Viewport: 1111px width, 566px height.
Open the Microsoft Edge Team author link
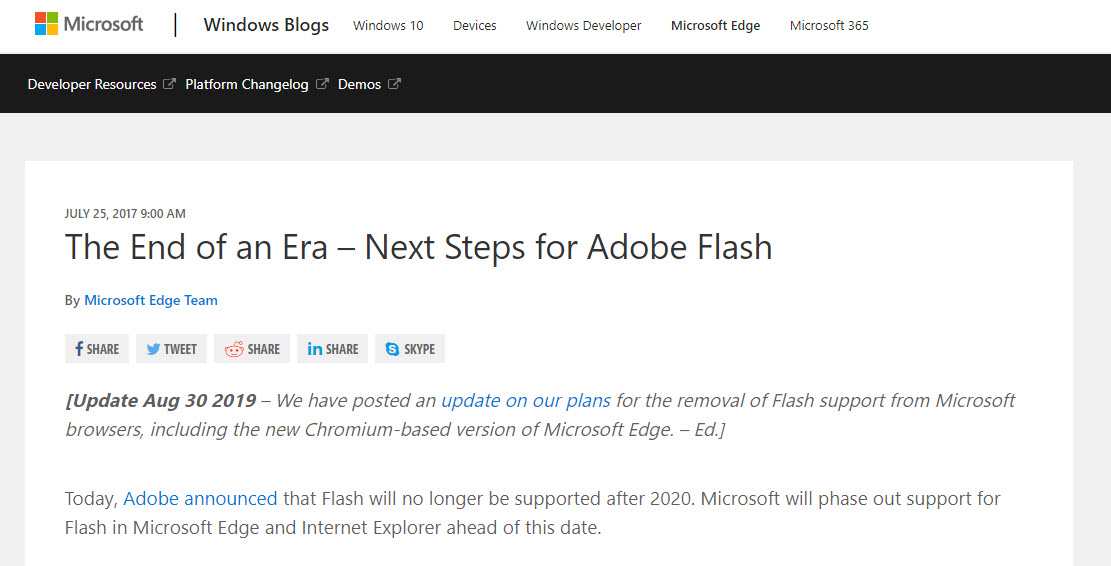(x=151, y=300)
